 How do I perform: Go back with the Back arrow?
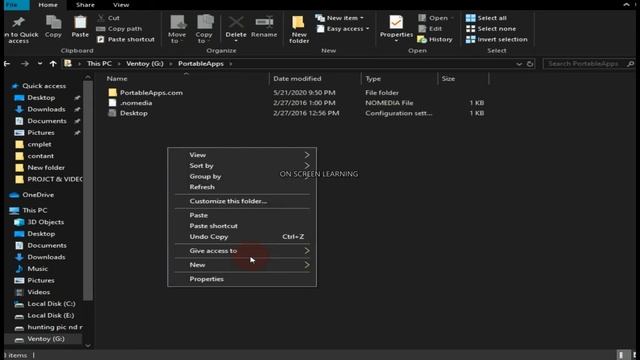click(7, 64)
